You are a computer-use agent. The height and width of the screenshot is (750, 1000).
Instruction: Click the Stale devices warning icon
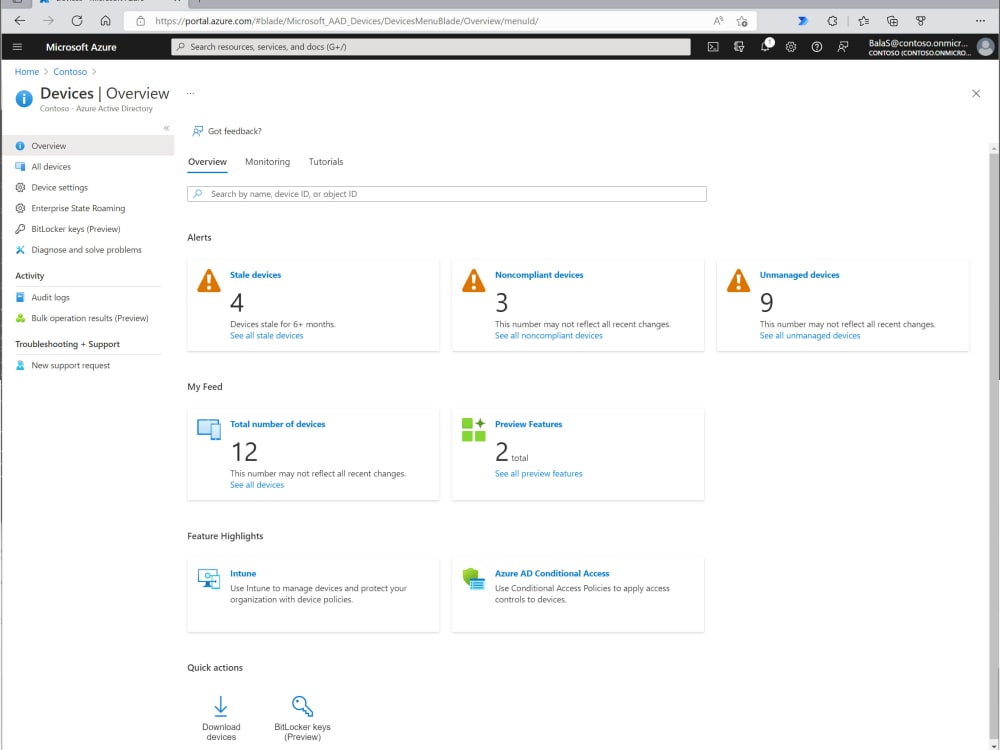(209, 281)
